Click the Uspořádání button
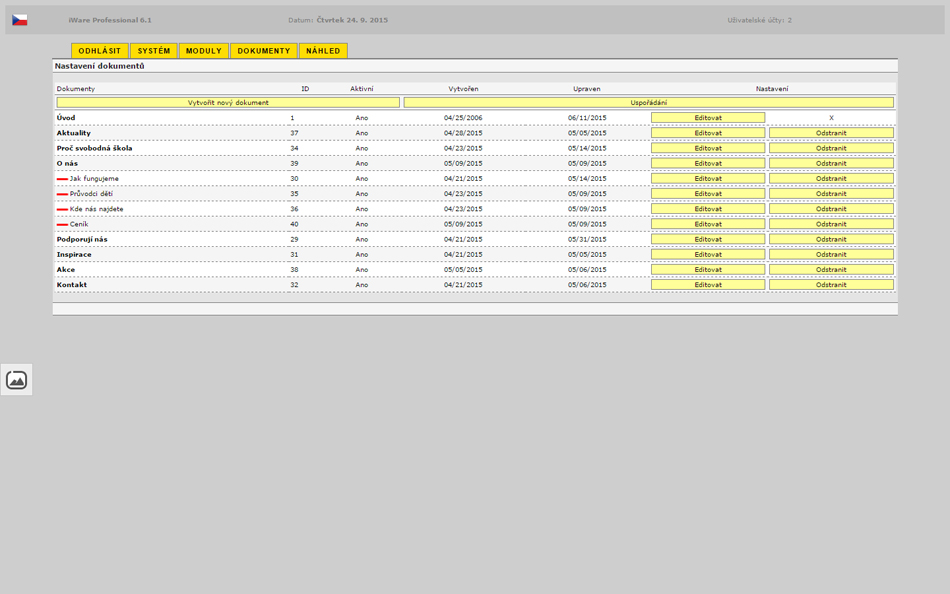 click(x=649, y=102)
